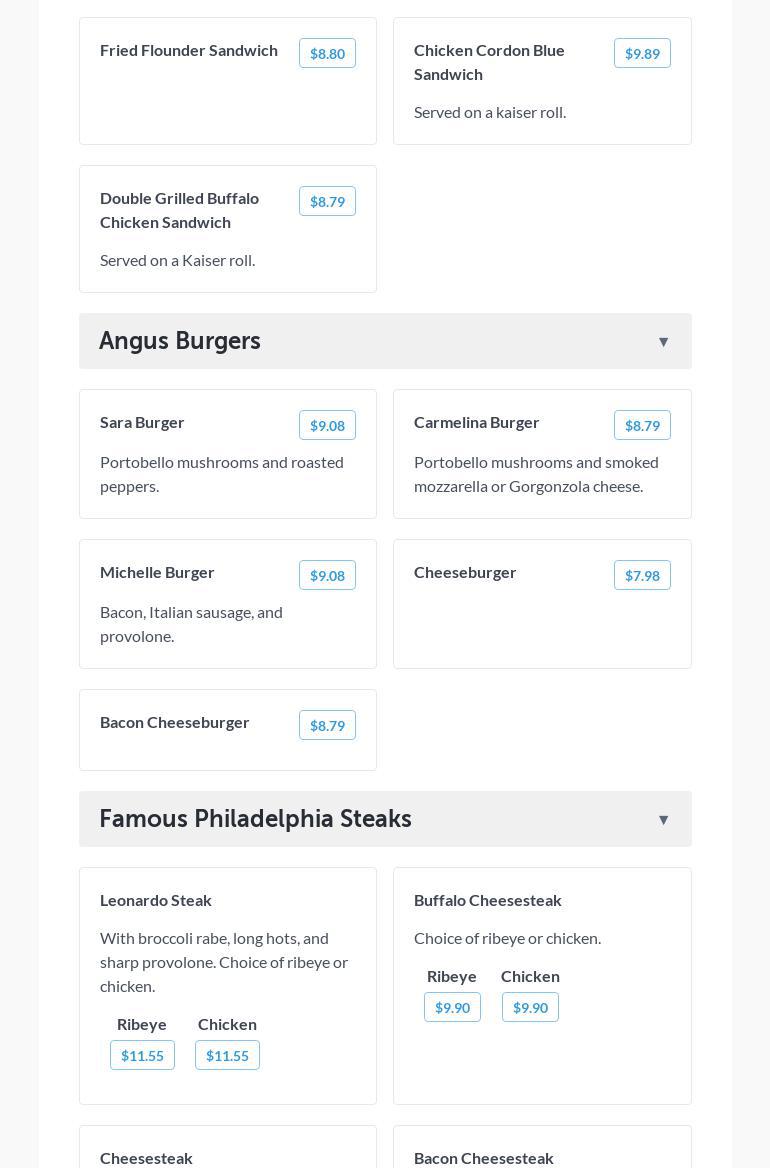Screen dimensions: 770x1168
Task: Collapse the Famous Philadelphia Steaks arrow
Action: tap(663, 820)
